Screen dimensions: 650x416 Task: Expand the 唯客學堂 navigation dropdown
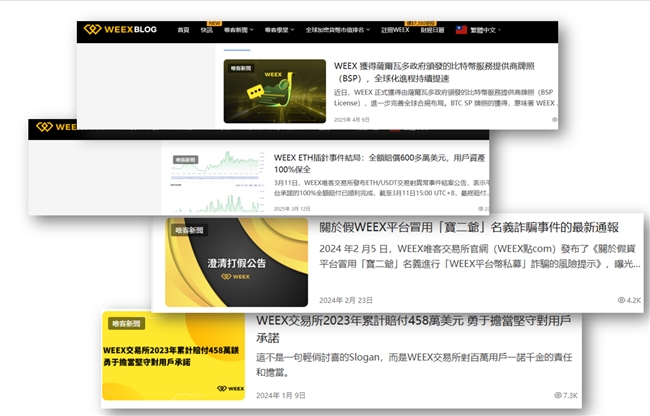pos(279,30)
